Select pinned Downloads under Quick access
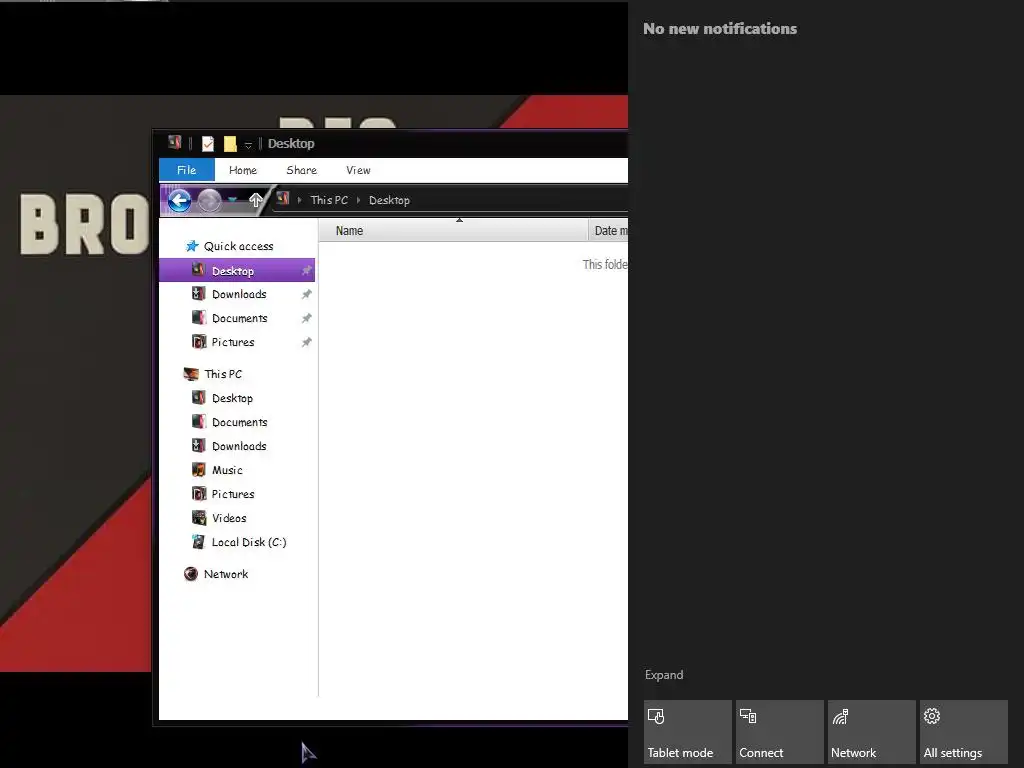 (x=239, y=294)
